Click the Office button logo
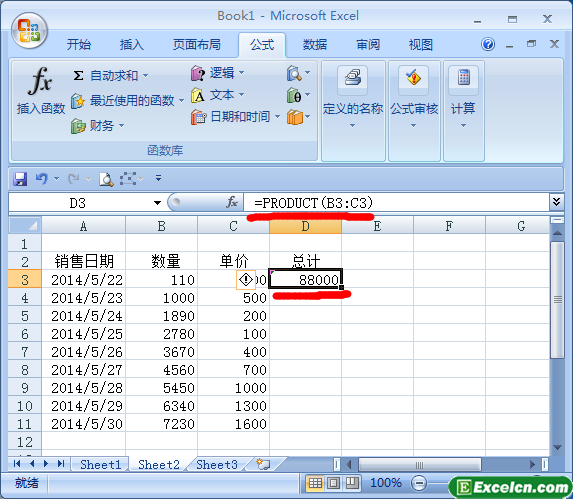 (29, 31)
